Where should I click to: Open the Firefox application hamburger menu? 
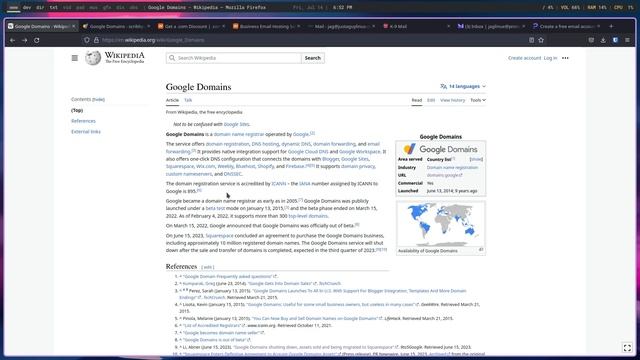(627, 40)
